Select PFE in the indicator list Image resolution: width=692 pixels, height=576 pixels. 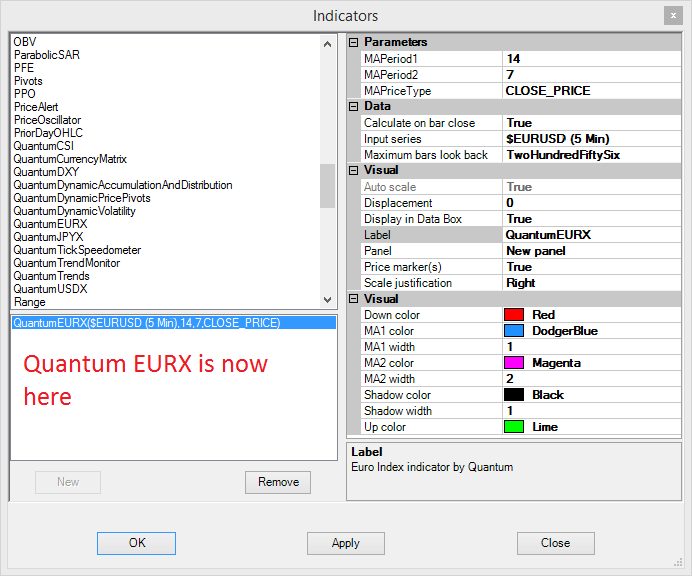coord(24,68)
